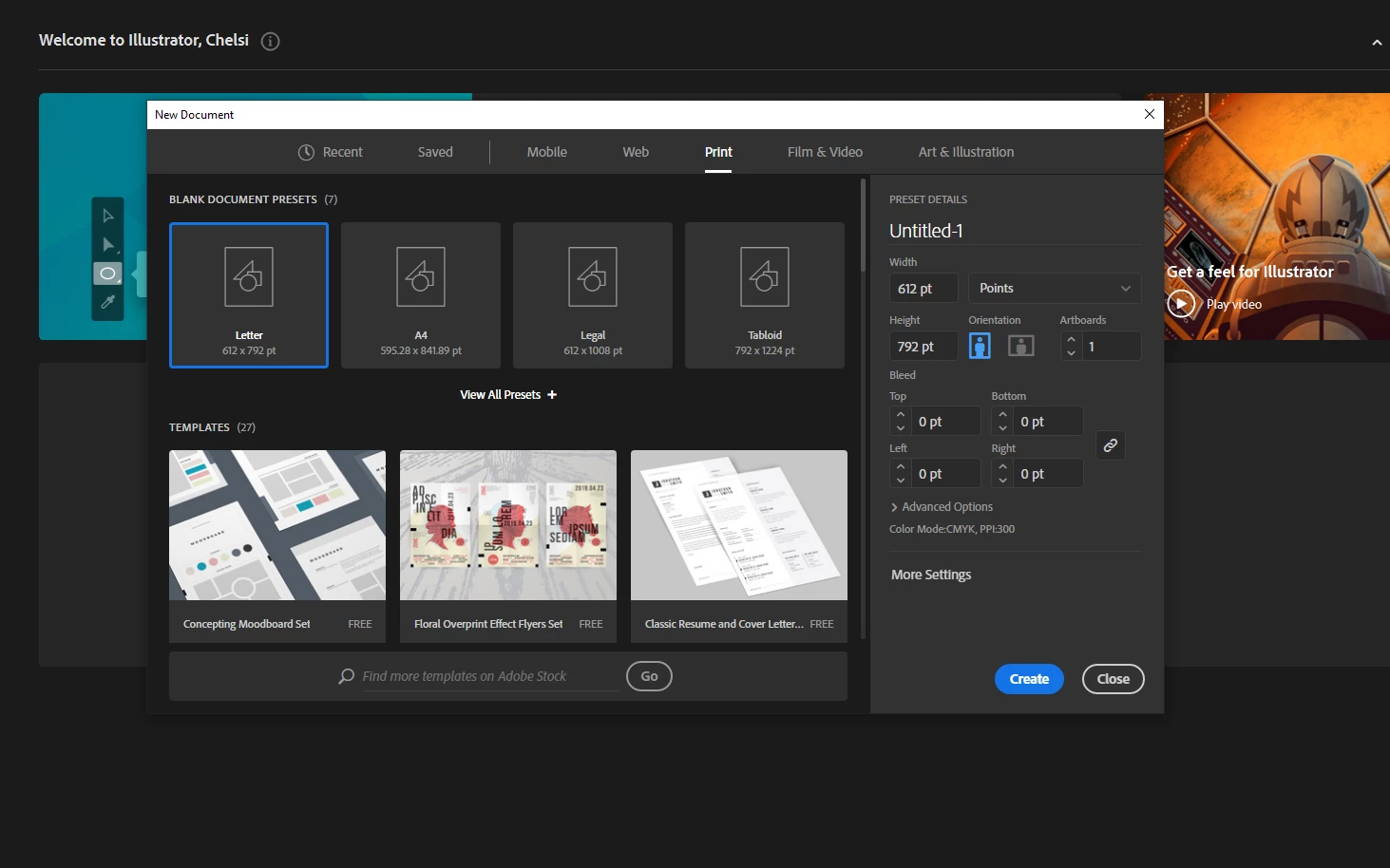Screen dimensions: 1390x868
Task: Select the arrow Selection tool in background toolbar
Action: point(108,216)
